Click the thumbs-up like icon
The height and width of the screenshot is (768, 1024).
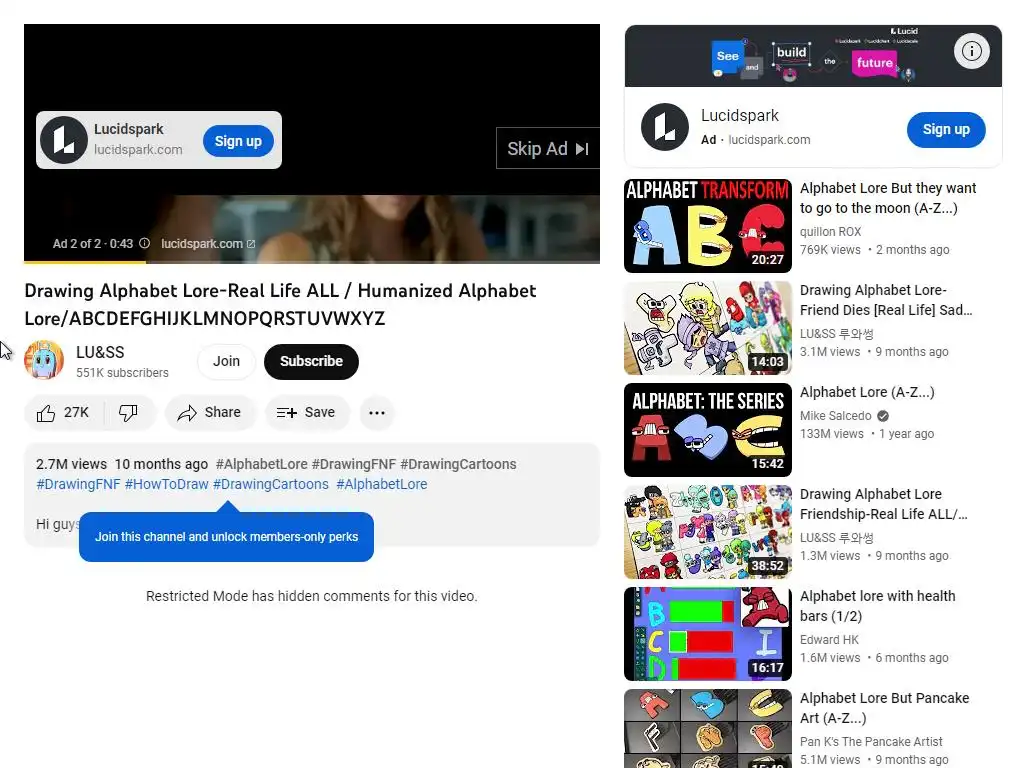(x=46, y=413)
